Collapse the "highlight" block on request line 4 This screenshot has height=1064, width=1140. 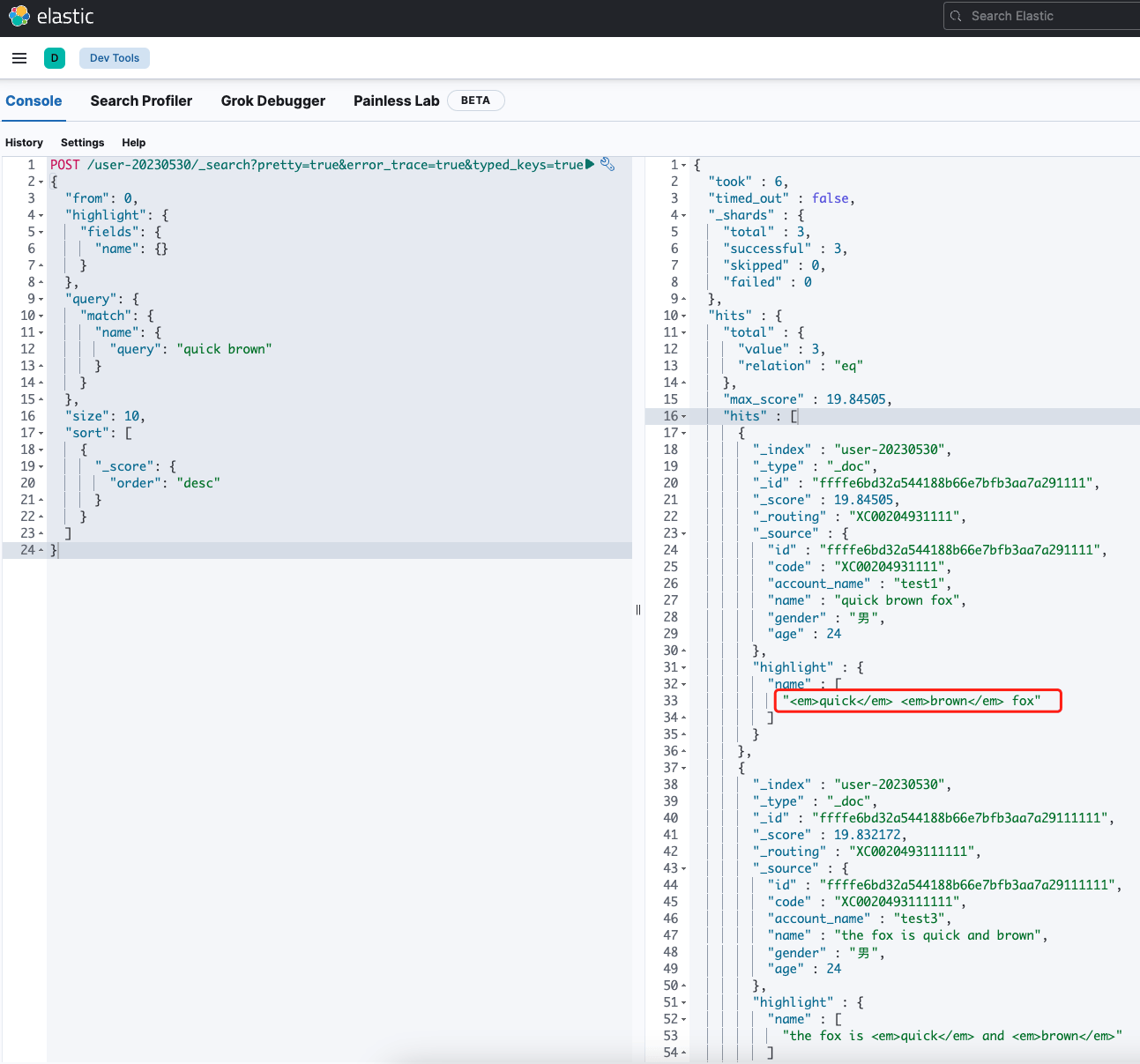(41, 215)
